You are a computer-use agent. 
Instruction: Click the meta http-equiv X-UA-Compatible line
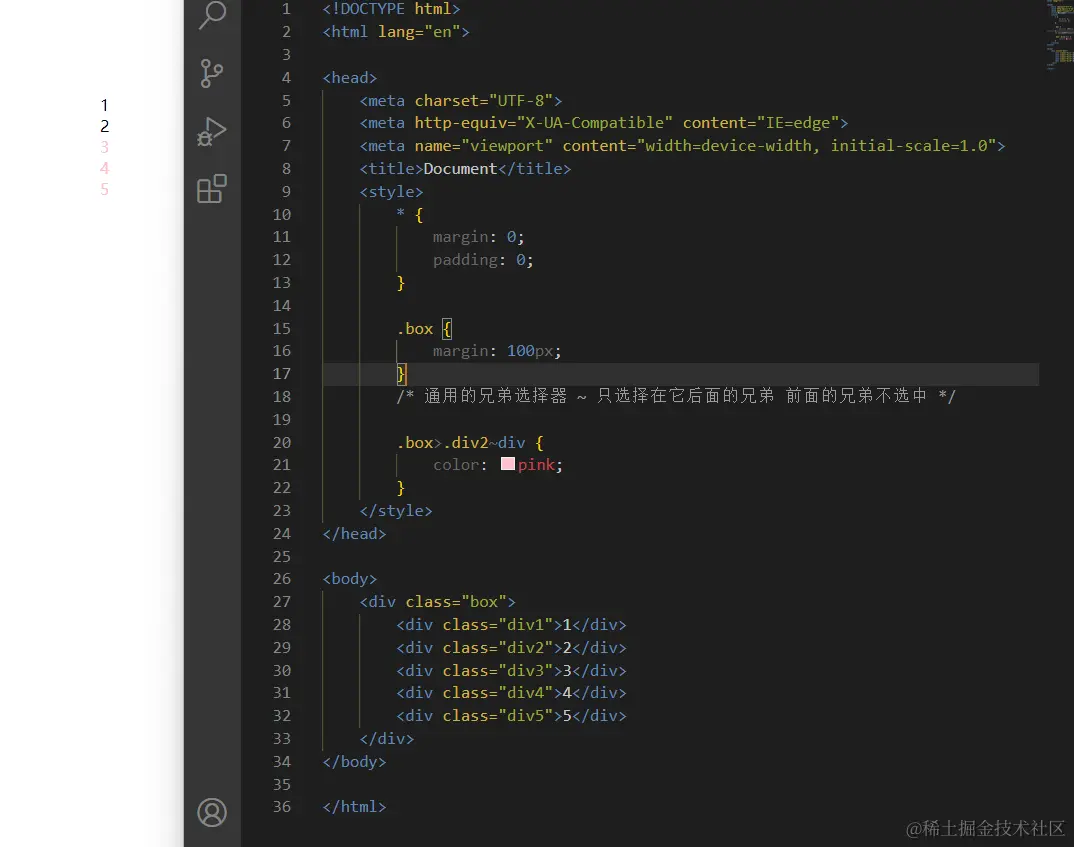tap(603, 123)
